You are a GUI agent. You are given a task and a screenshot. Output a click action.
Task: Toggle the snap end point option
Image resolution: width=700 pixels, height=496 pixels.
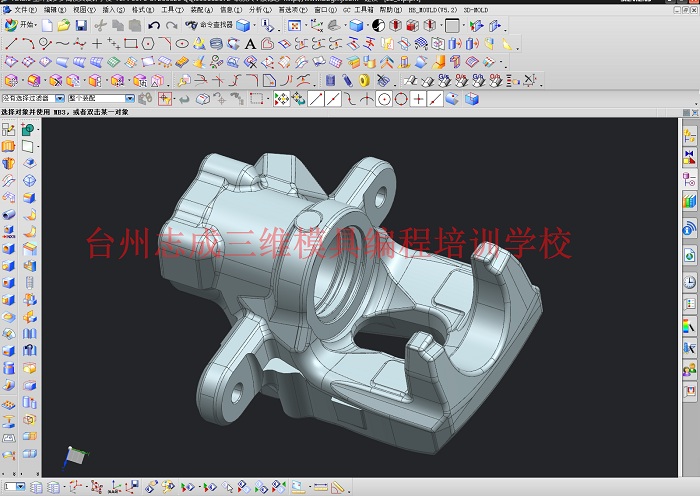(316, 99)
